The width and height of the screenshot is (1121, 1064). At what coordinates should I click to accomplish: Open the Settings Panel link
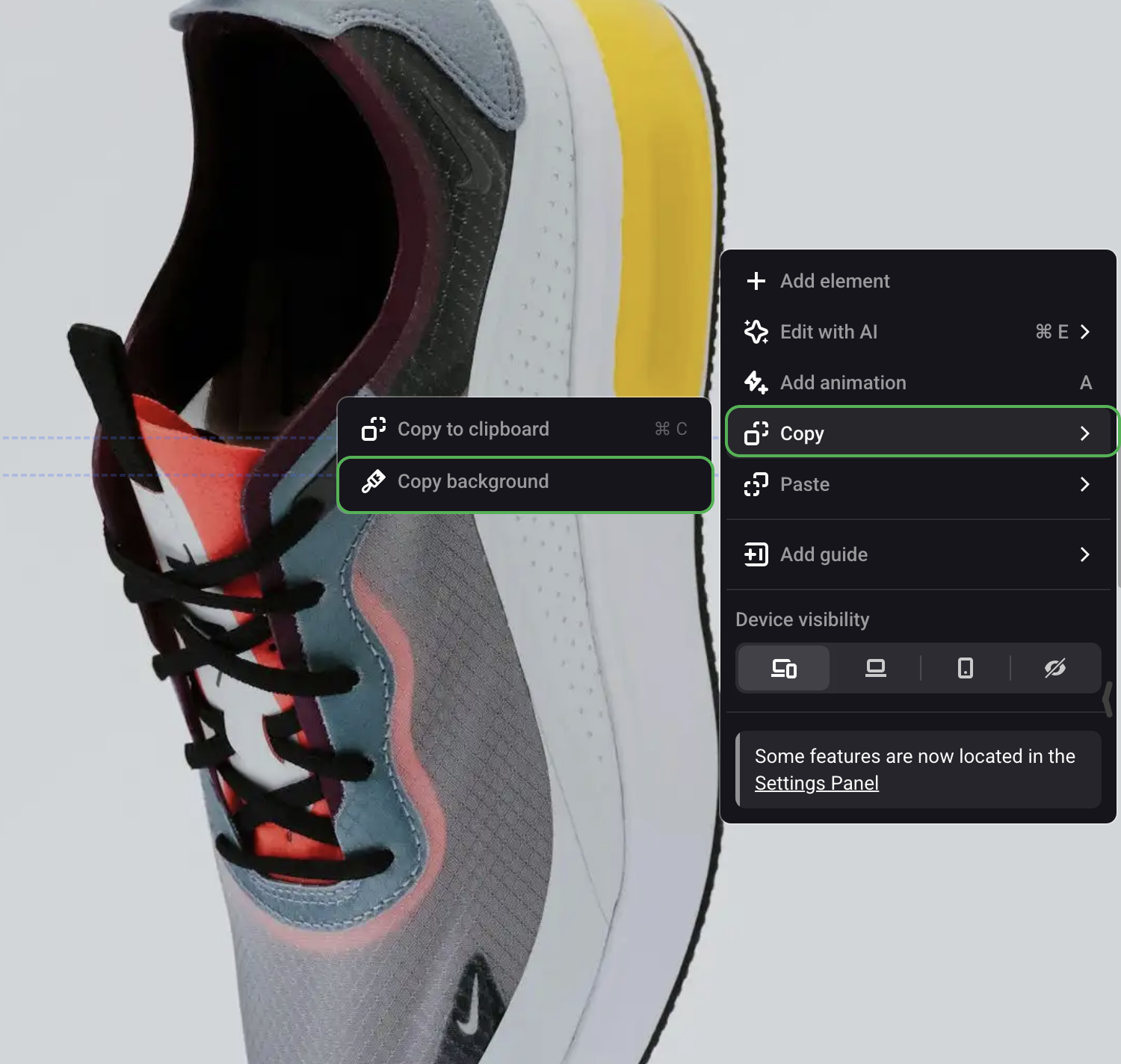816,783
